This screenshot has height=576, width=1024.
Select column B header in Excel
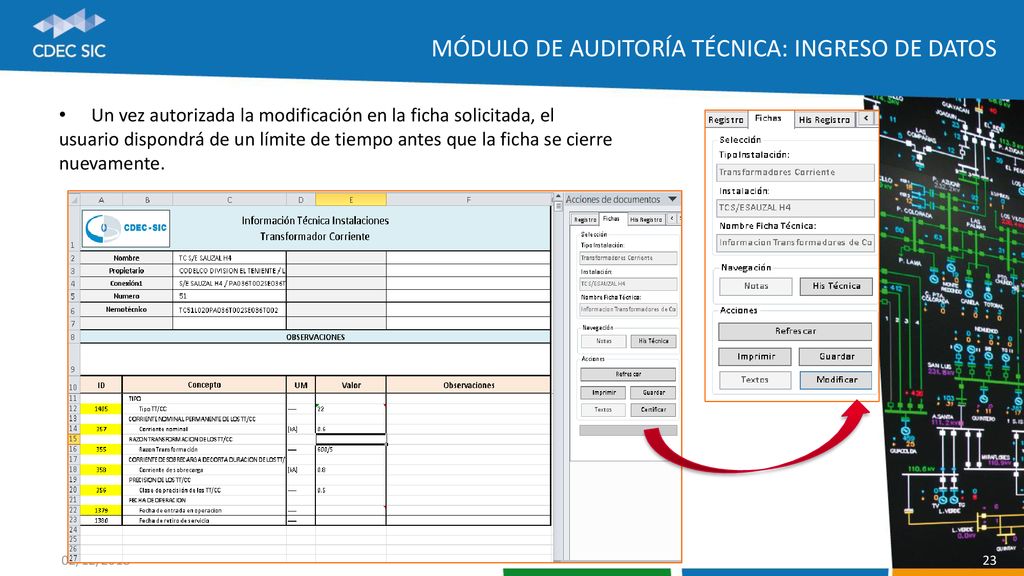pos(147,200)
